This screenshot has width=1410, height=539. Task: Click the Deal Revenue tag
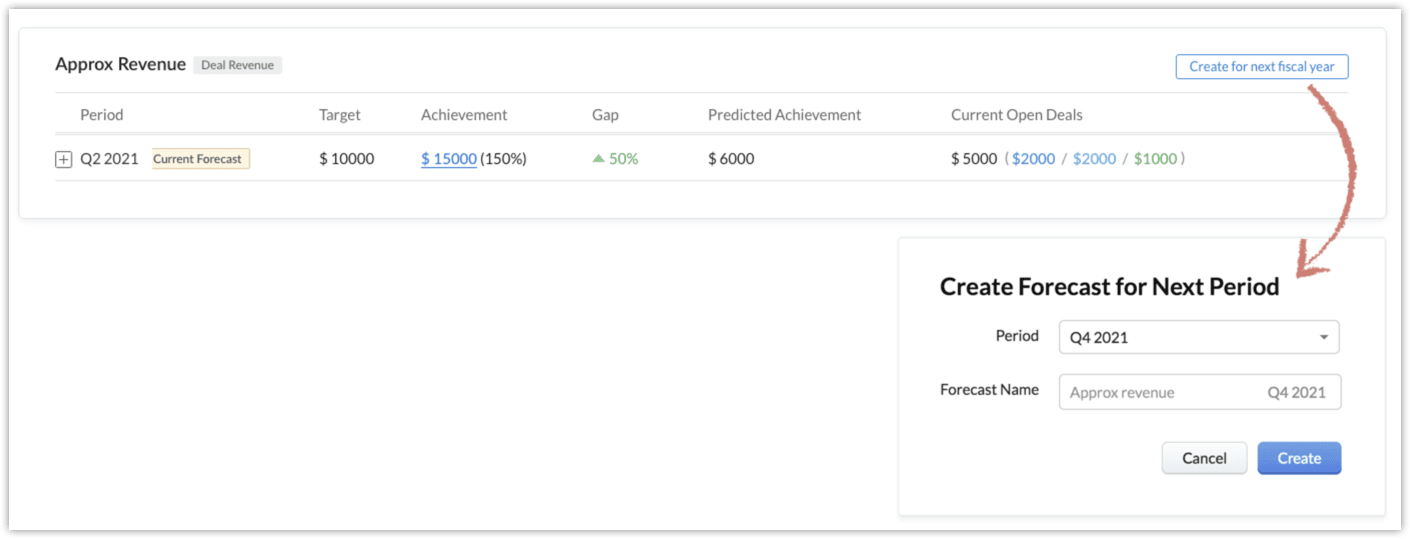pos(238,66)
